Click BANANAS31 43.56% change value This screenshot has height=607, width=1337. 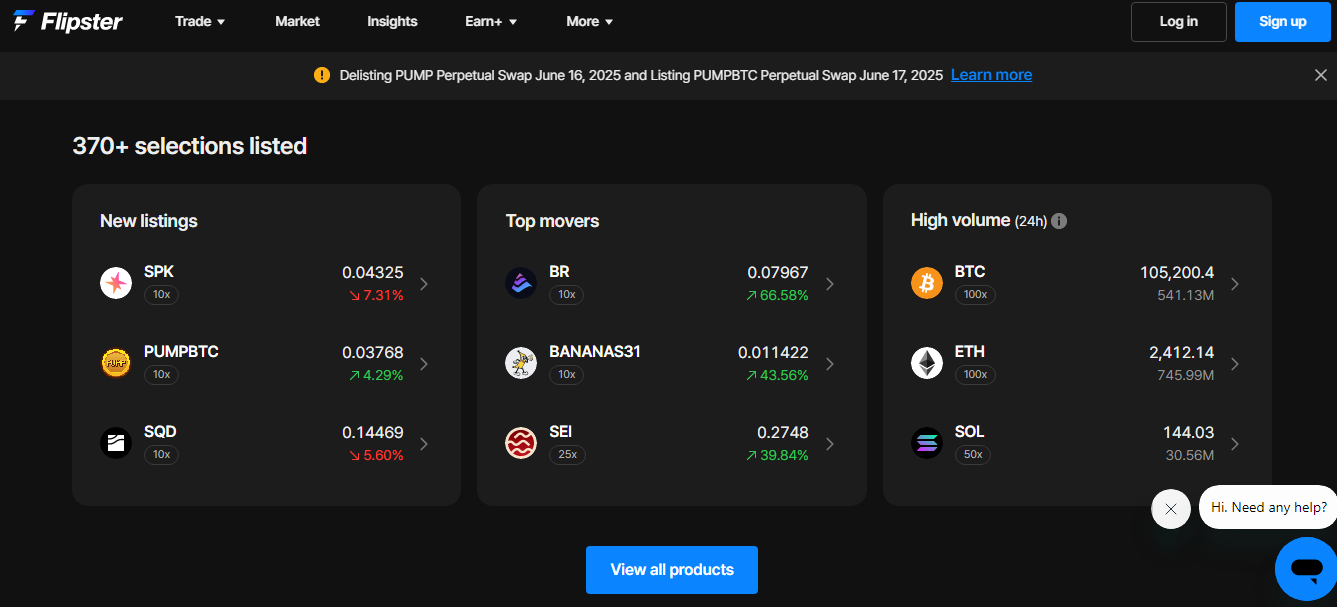point(777,375)
